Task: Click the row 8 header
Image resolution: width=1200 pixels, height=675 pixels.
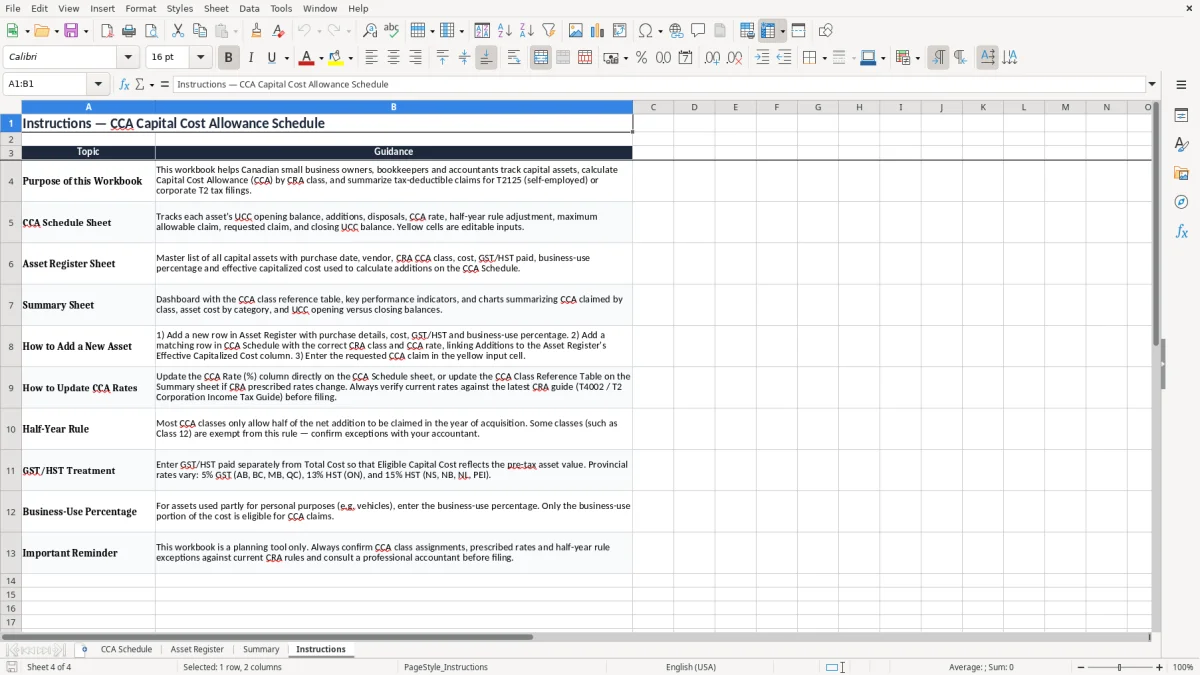Action: click(x=11, y=346)
